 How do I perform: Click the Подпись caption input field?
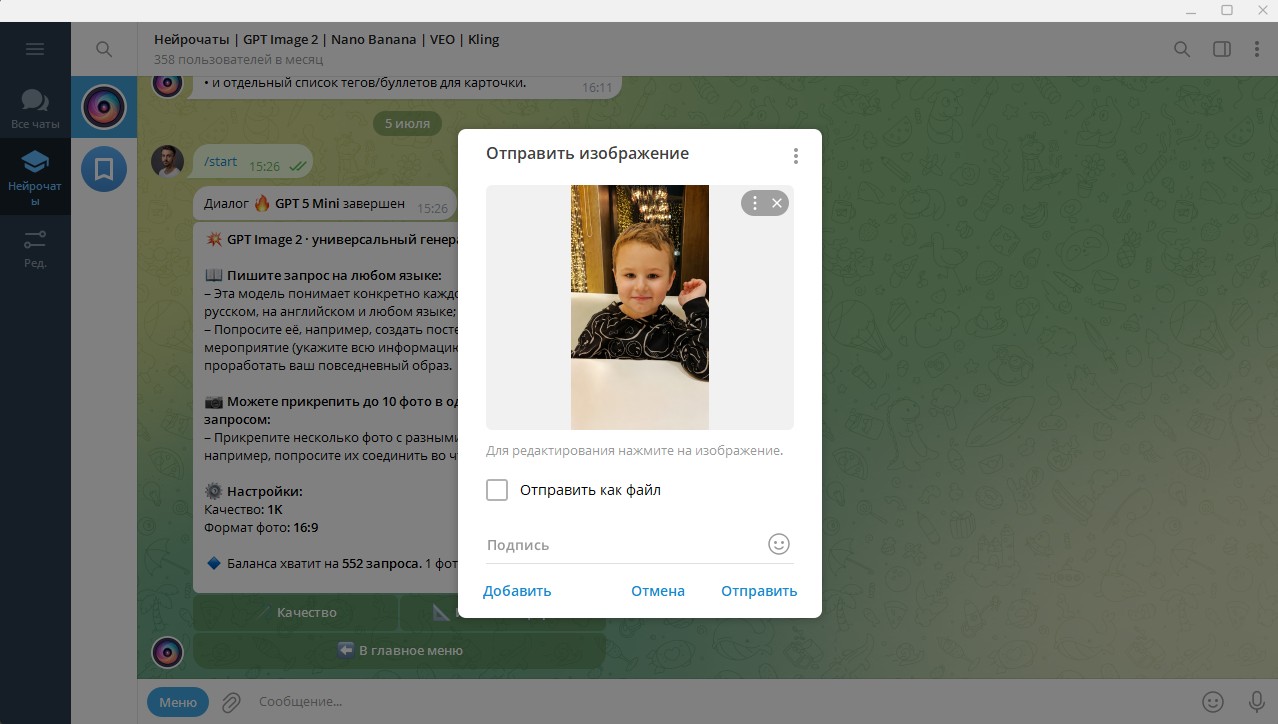point(623,545)
